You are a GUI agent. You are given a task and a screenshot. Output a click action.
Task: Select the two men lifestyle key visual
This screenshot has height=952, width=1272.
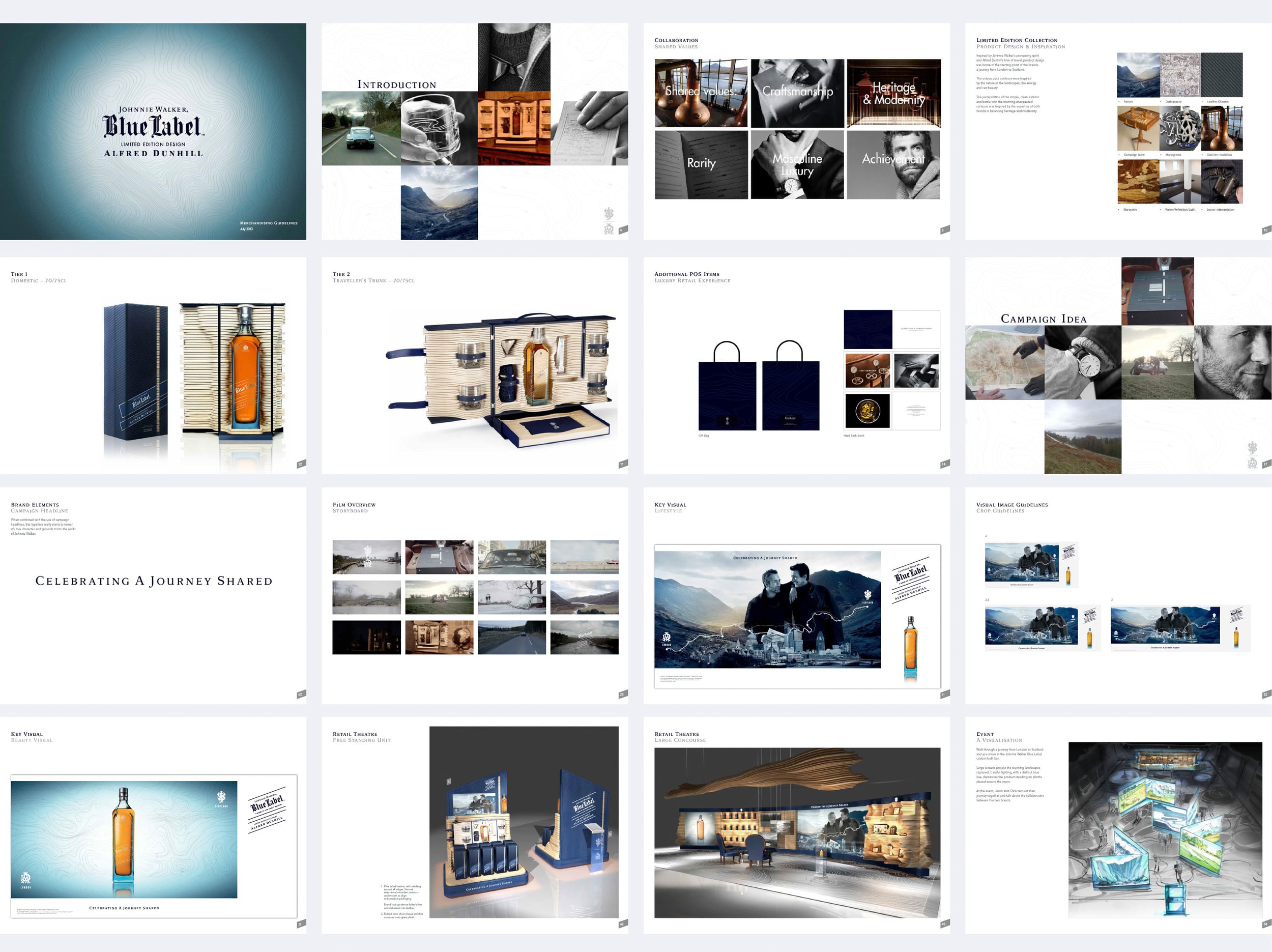pos(768,610)
